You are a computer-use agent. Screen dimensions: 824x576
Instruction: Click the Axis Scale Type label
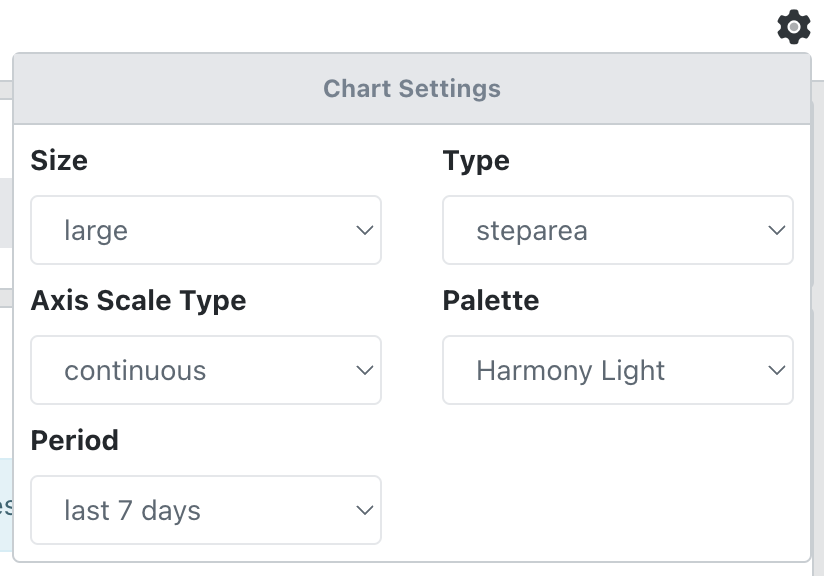138,301
